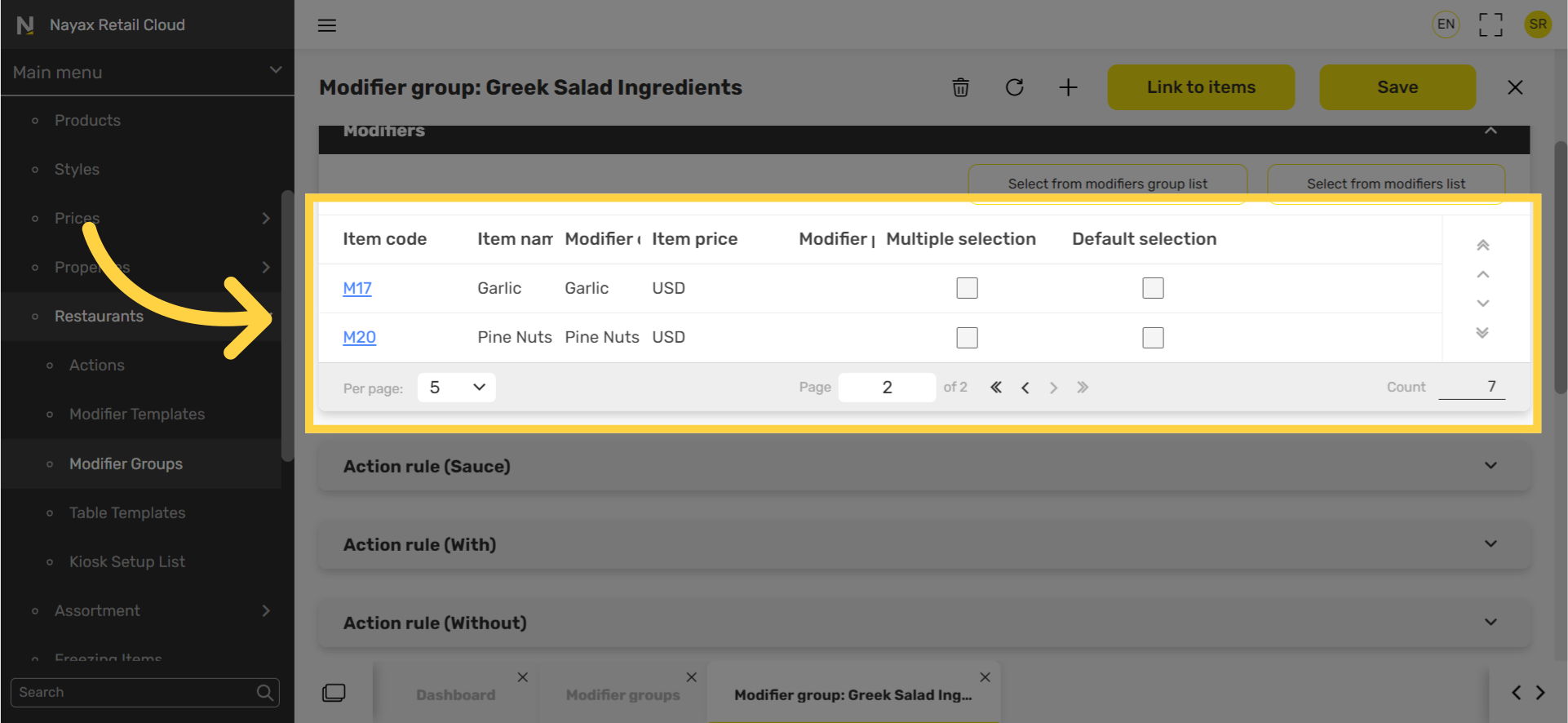This screenshot has width=1568, height=723.
Task: Check Multiple selection for Garlic
Action: pos(967,288)
